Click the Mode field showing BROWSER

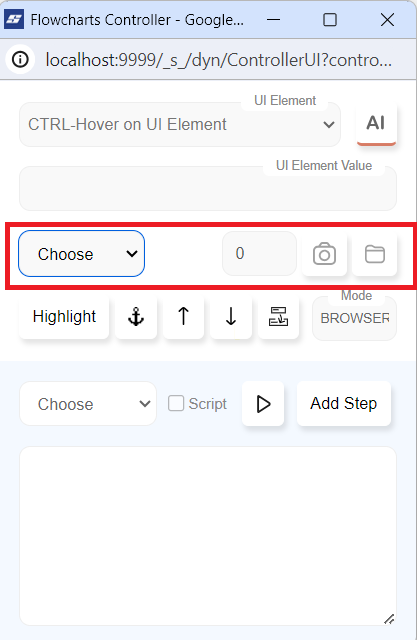point(354,318)
